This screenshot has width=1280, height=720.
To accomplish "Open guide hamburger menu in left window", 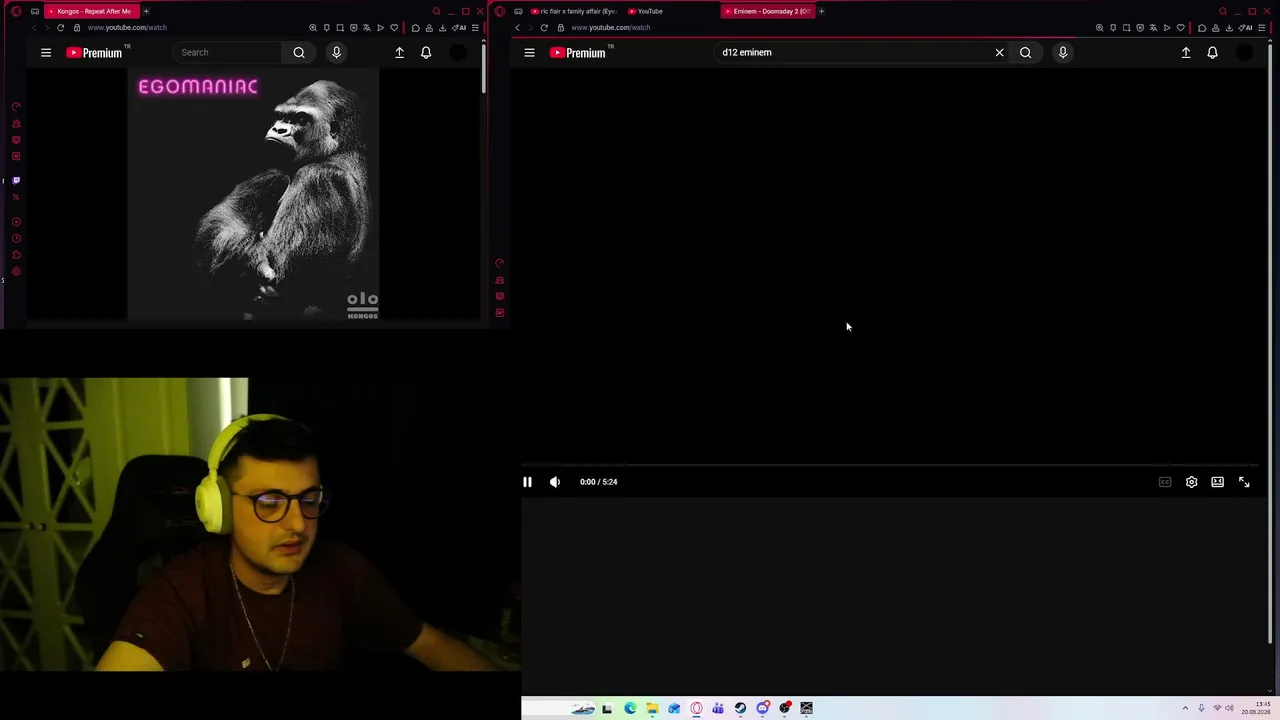I will coord(46,52).
